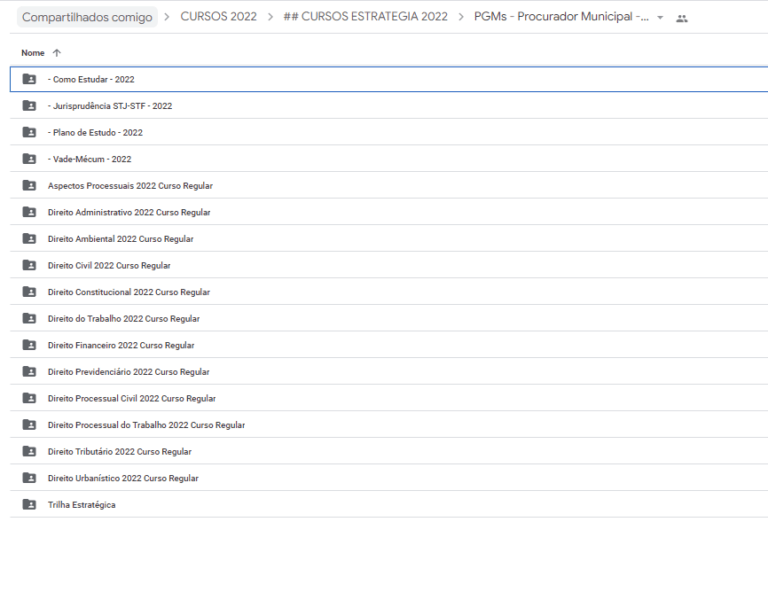This screenshot has height=592, width=768.
Task: Click the folder icon beside Trilha Estratégica
Action: click(29, 504)
